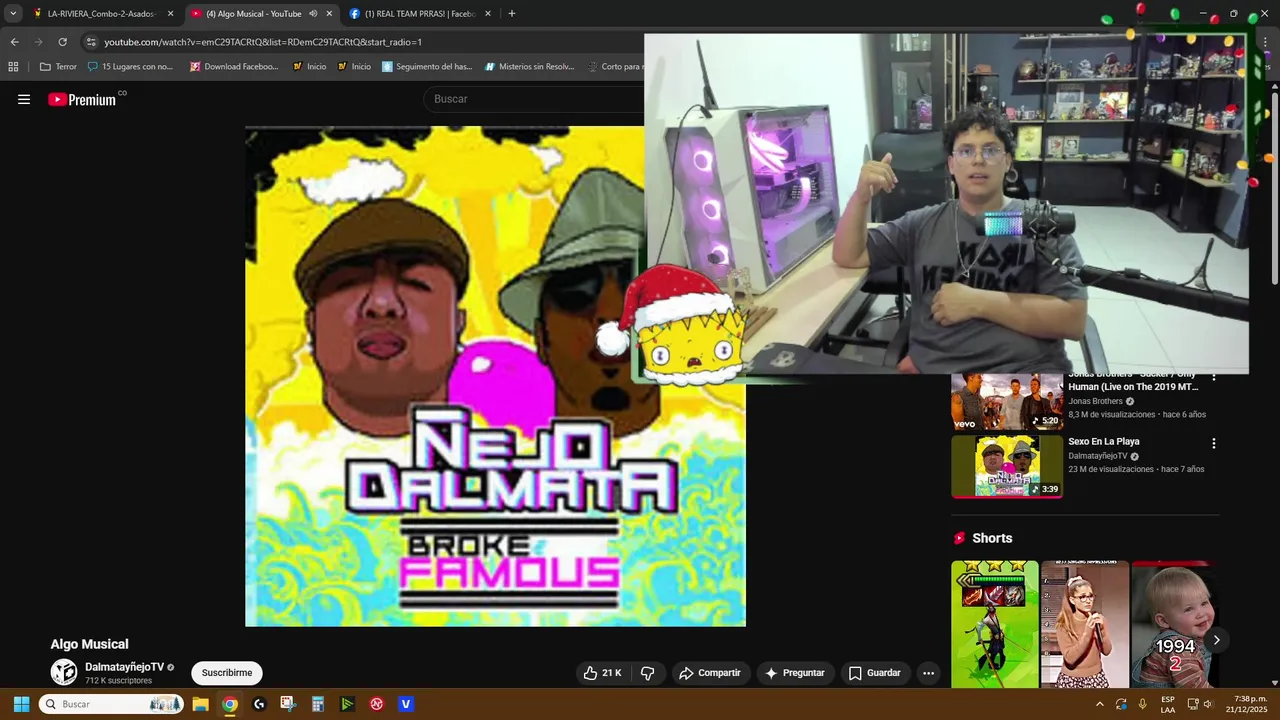The image size is (1280, 720).
Task: Open the Misterios sin Resolv... bookmark
Action: pos(530,67)
